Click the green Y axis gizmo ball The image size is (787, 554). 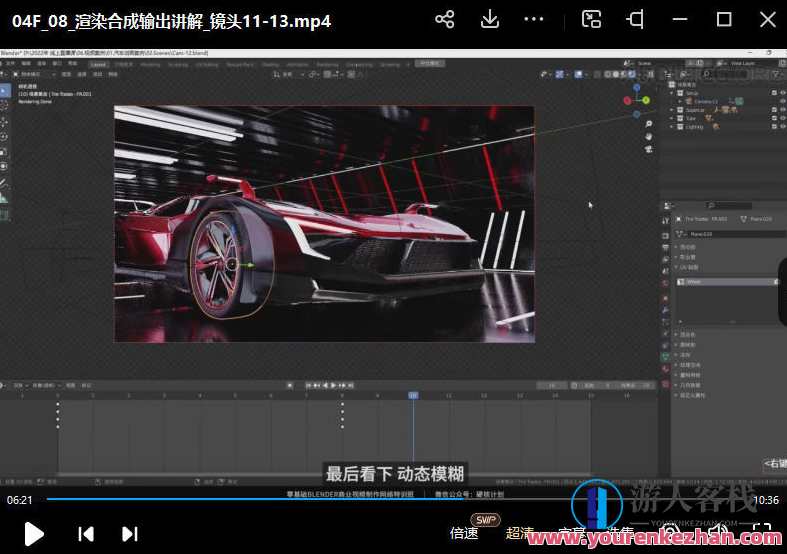coord(646,100)
